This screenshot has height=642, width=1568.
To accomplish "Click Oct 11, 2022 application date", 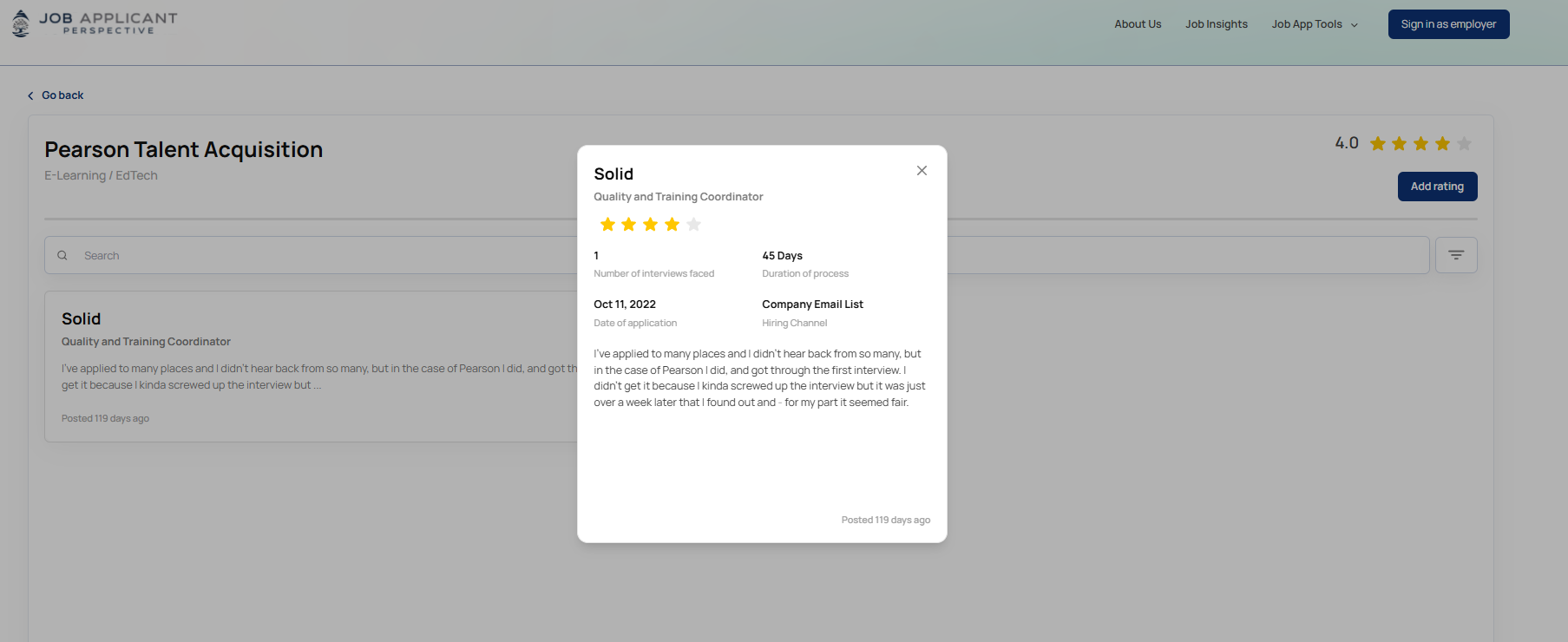I will 625,305.
